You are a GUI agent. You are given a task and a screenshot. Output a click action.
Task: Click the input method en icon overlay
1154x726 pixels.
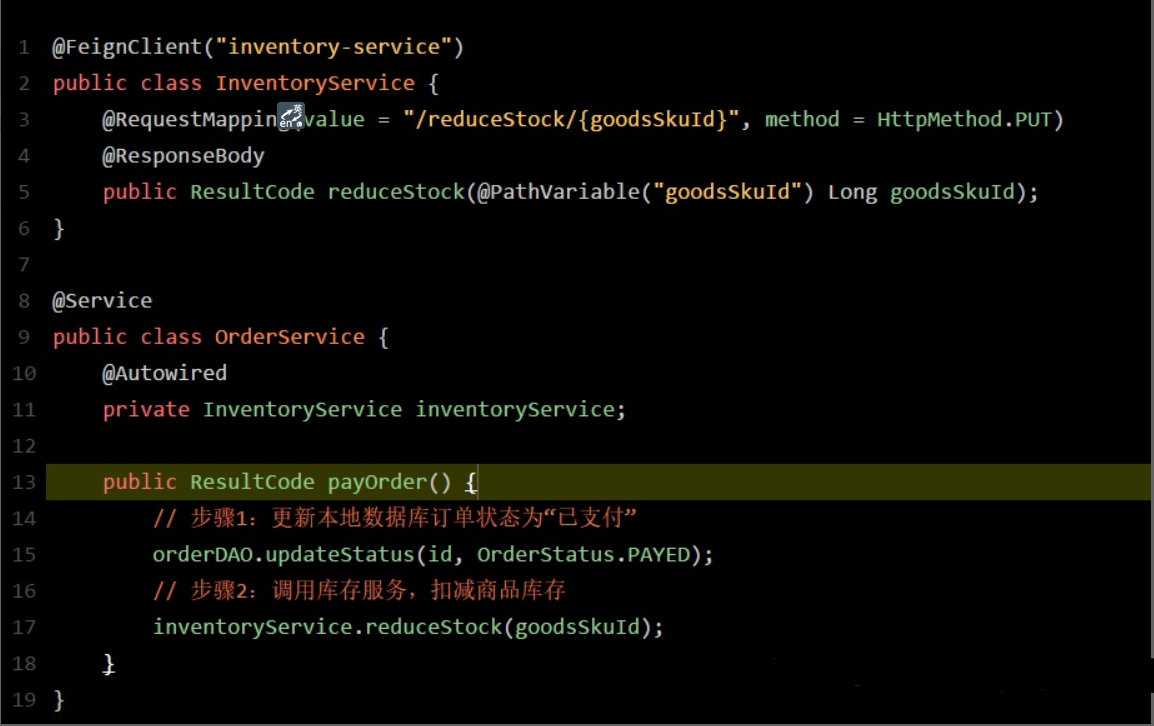[291, 116]
